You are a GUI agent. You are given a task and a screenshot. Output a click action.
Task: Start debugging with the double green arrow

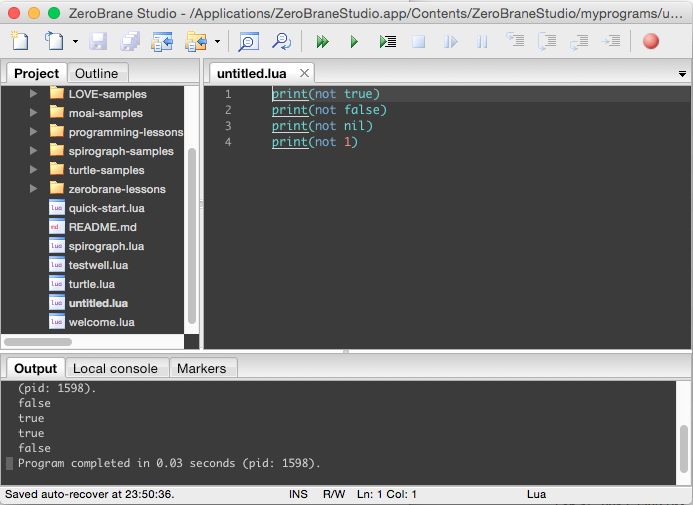pos(322,42)
